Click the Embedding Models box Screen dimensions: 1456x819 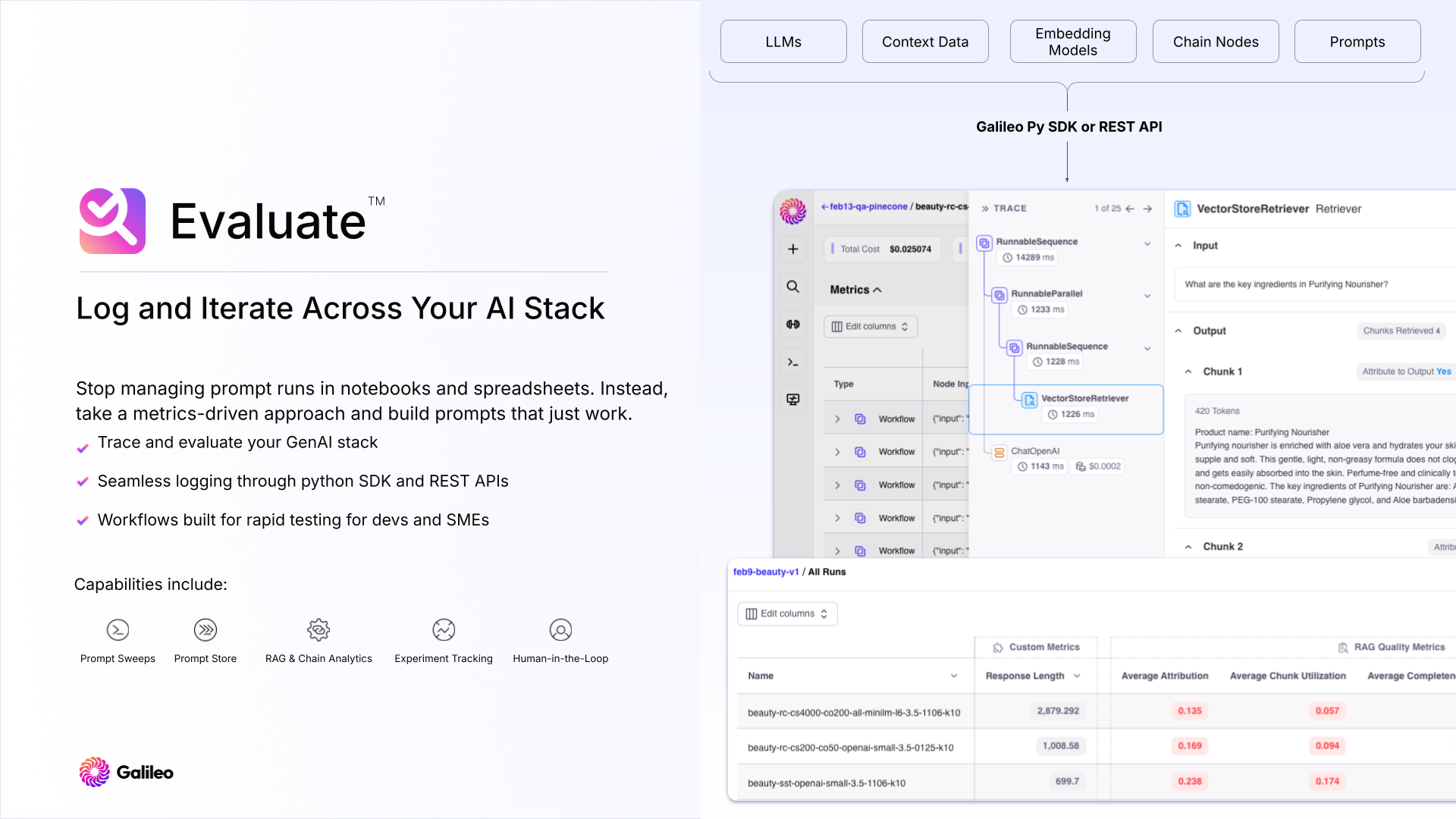(1072, 42)
